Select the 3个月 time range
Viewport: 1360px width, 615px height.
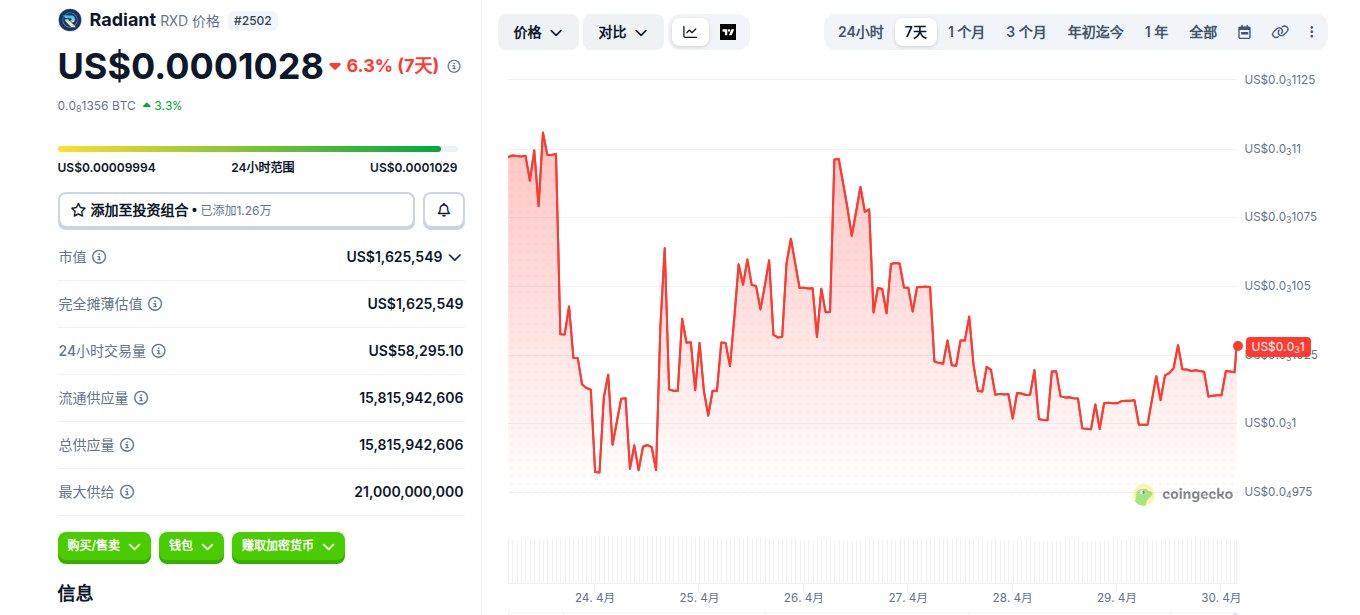coord(1026,32)
